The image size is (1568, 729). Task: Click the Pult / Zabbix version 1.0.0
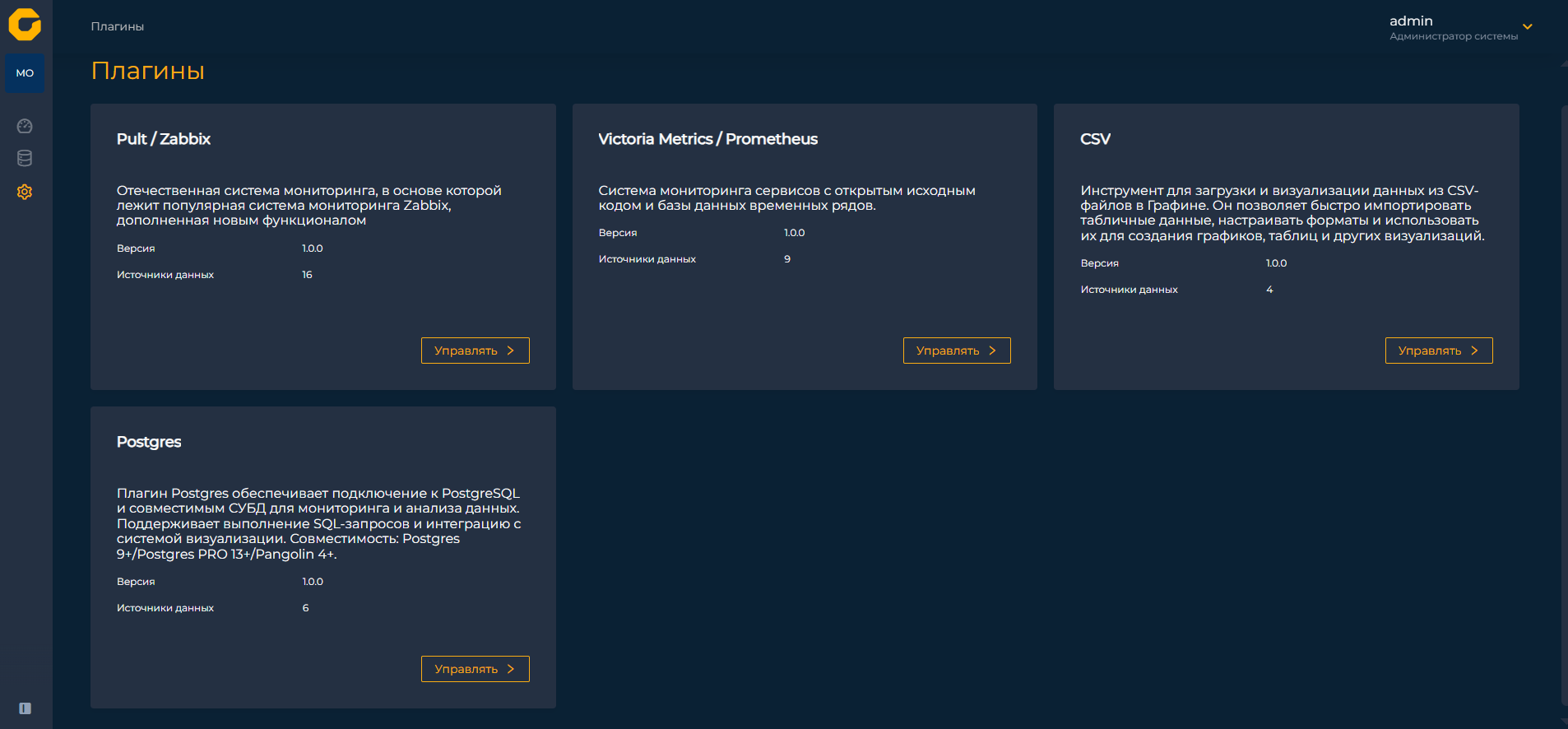[x=313, y=248]
